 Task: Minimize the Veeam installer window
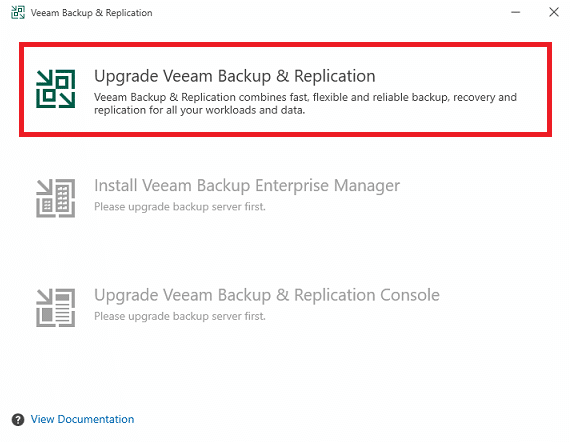click(515, 12)
